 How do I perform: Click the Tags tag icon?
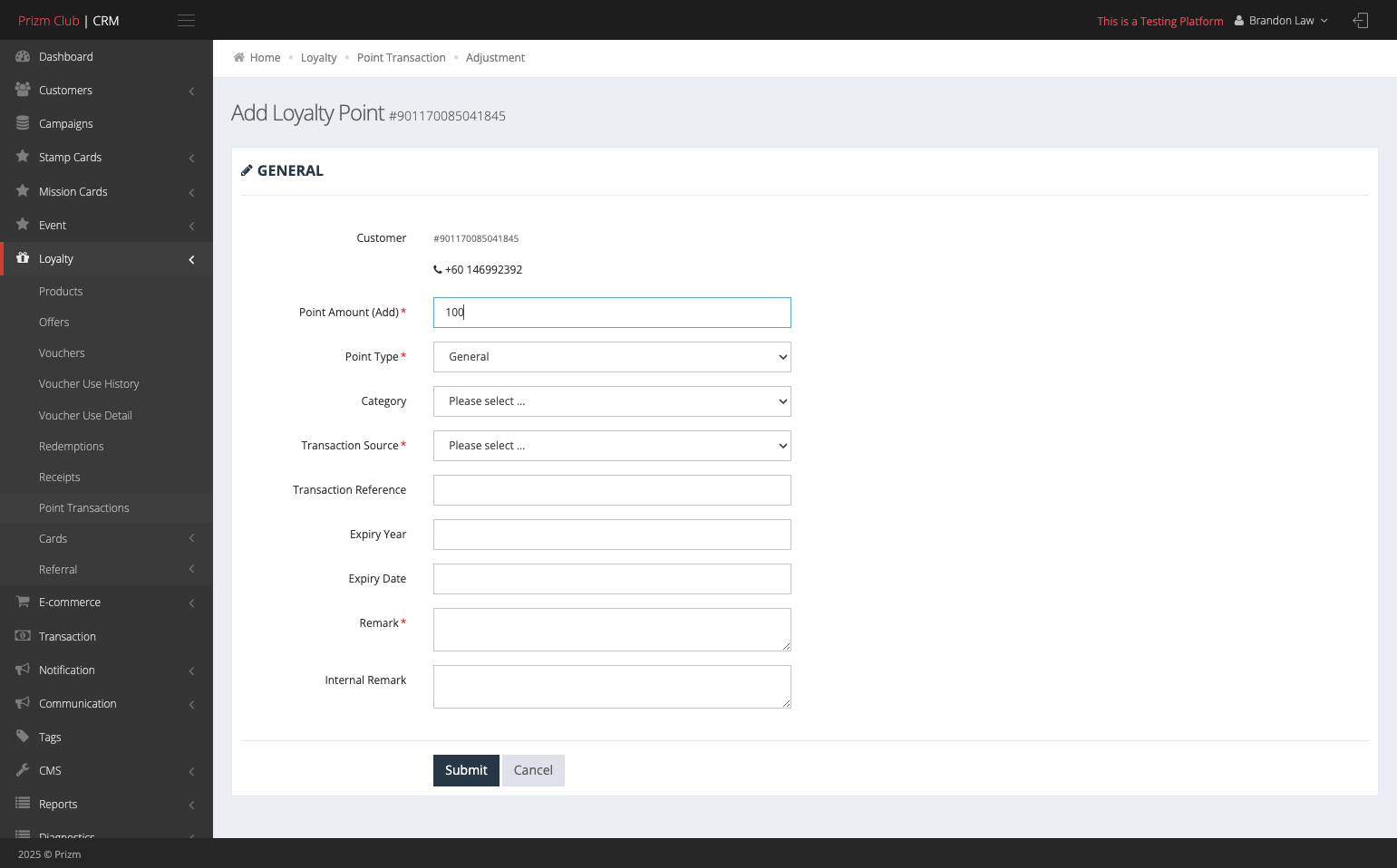tap(23, 737)
